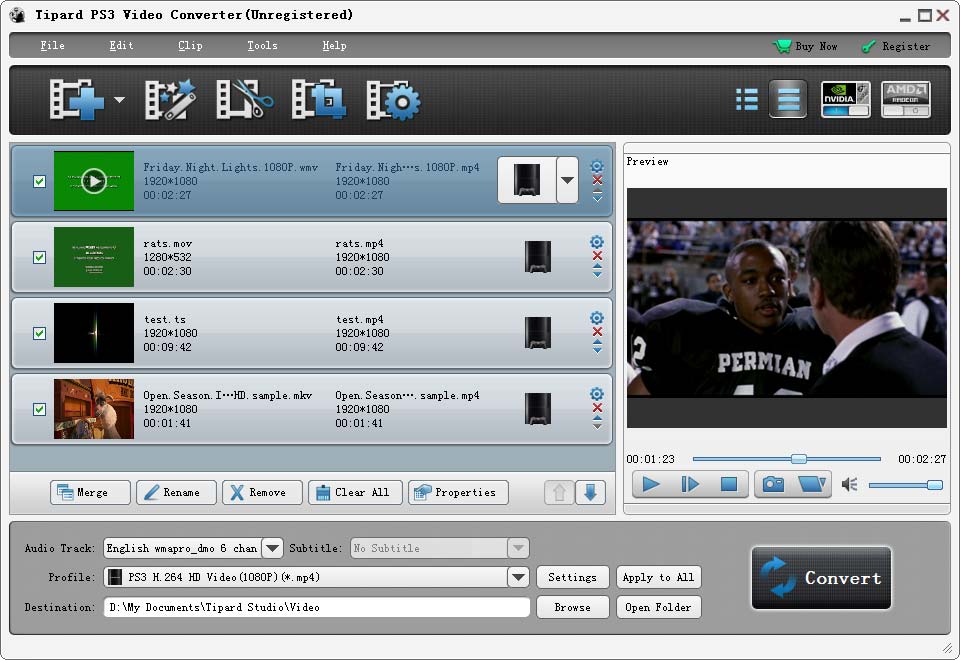The width and height of the screenshot is (960, 660).
Task: Mute the preview audio speaker icon
Action: tap(849, 484)
